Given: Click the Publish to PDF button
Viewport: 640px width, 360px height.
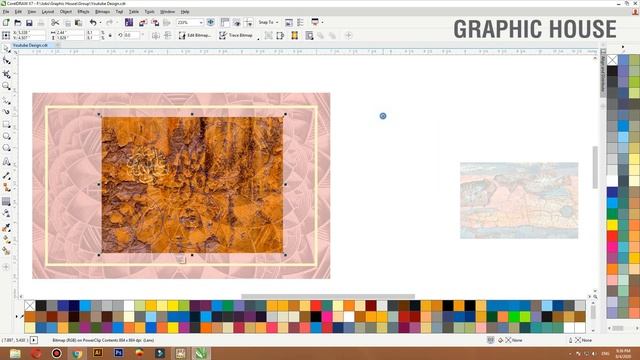Looking at the screenshot, I should pos(167,23).
